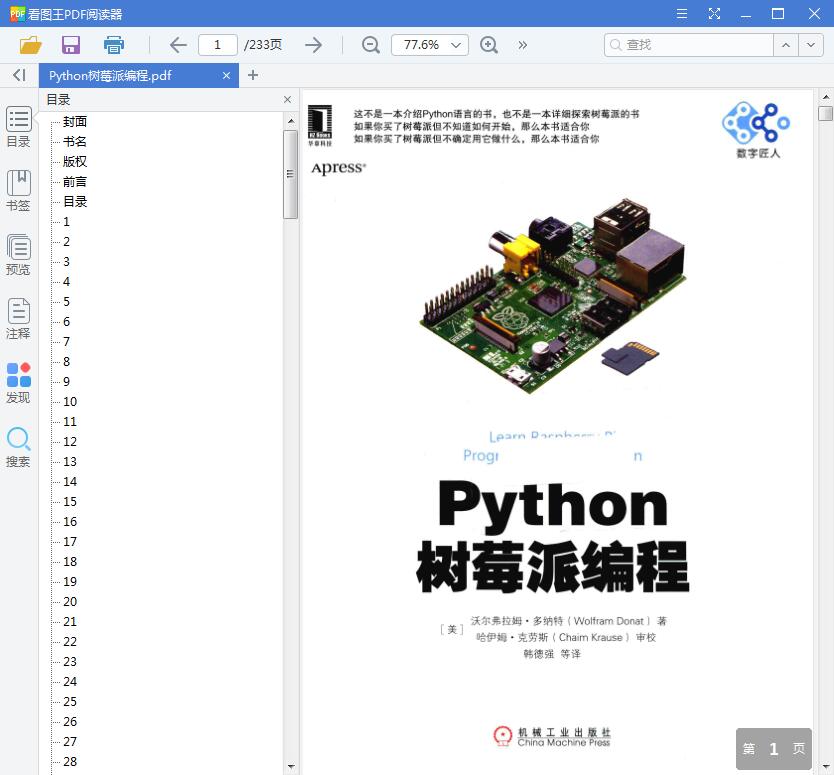Viewport: 834px width, 775px height.
Task: Save the document with the floppy disk icon
Action: pos(69,45)
